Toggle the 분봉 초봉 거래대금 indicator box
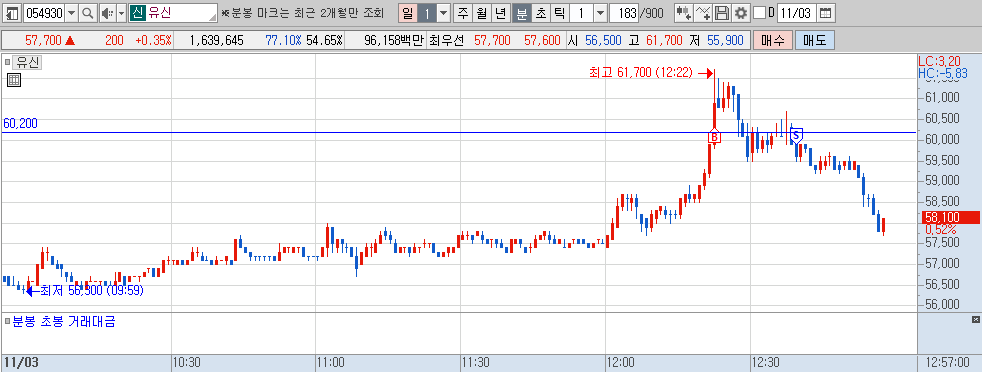 (x=8, y=322)
